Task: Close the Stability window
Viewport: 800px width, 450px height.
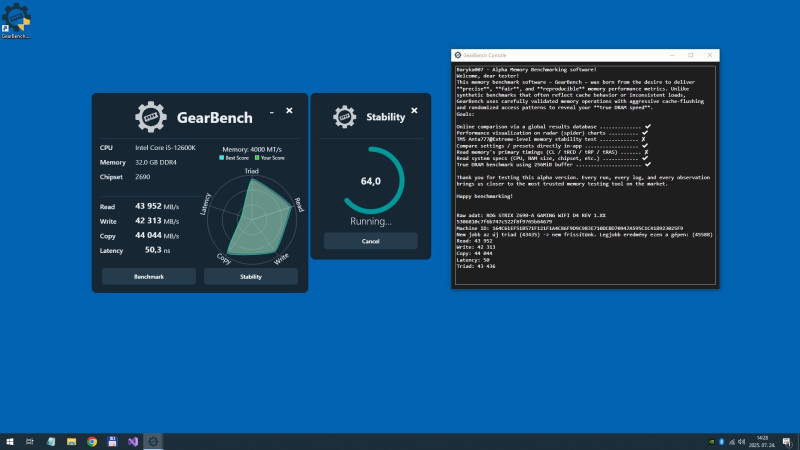Action: click(414, 110)
